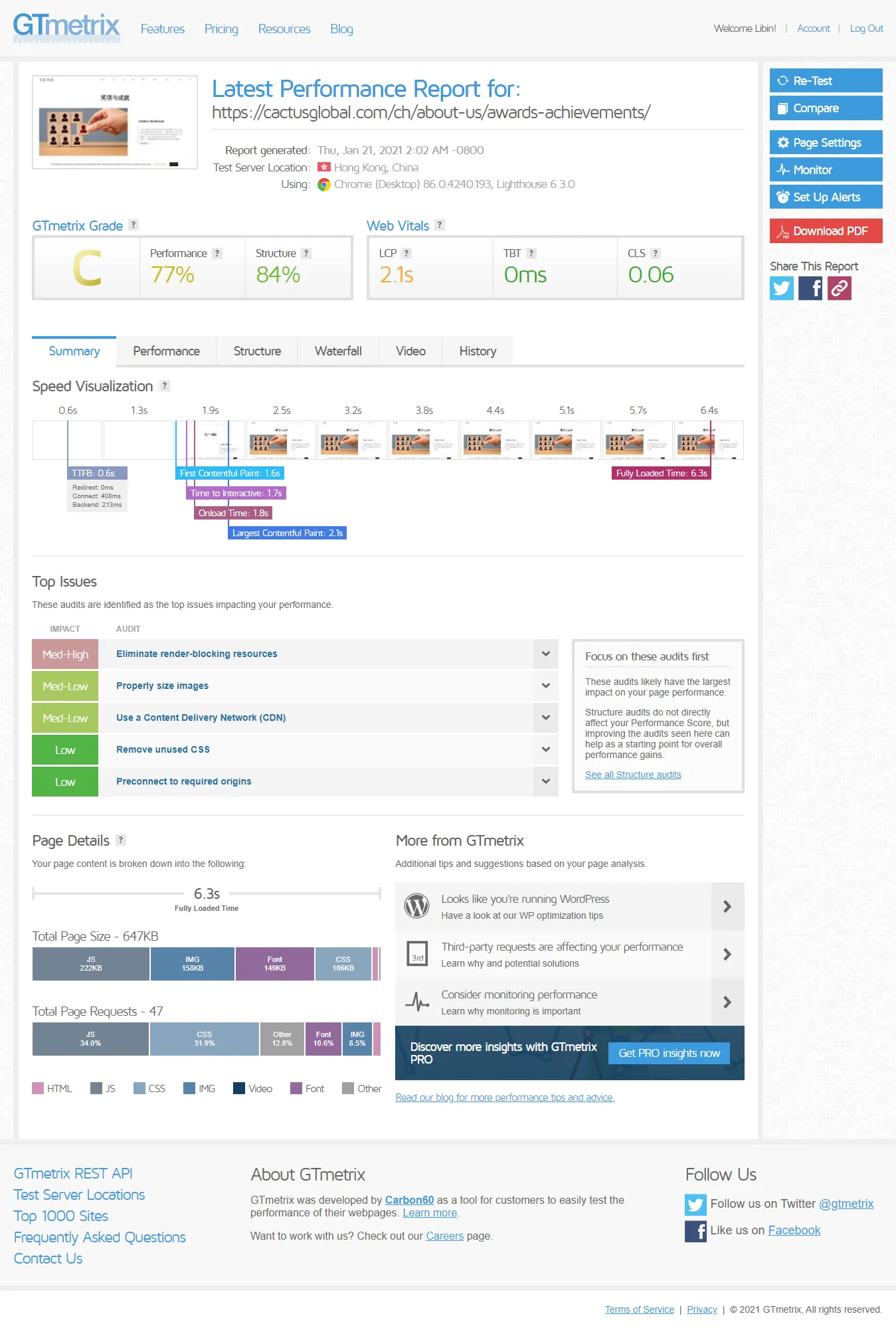Click Font 149KB page size bar
Image resolution: width=896 pixels, height=1328 pixels.
tap(275, 964)
